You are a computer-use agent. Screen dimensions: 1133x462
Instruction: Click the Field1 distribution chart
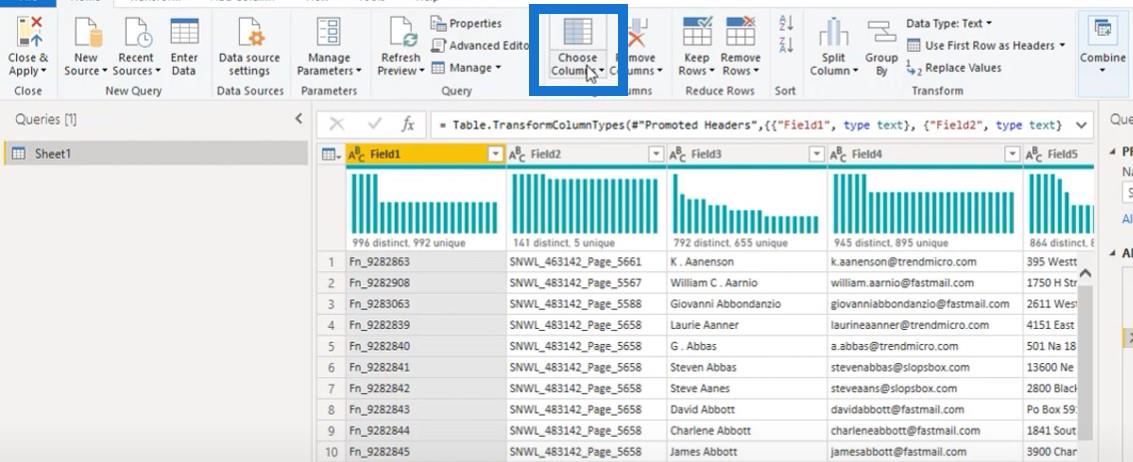pos(425,204)
